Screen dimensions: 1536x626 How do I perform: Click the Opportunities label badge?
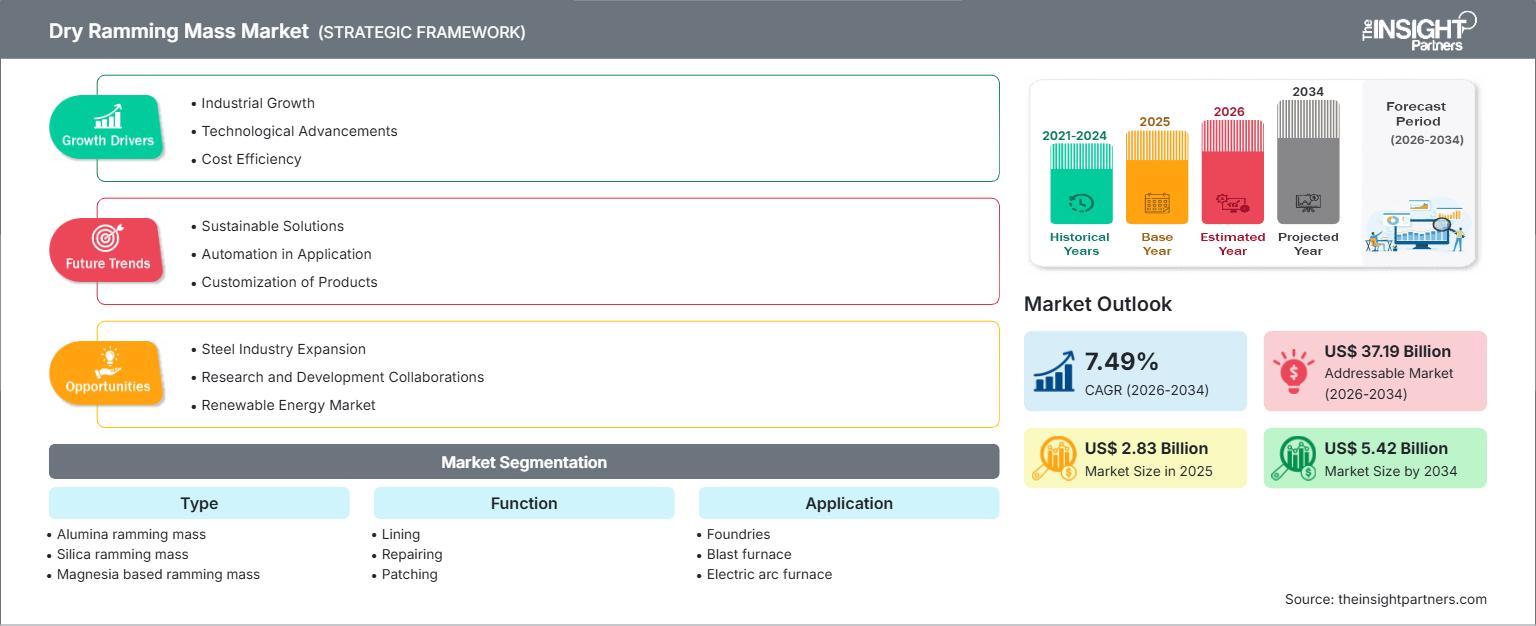tap(107, 373)
